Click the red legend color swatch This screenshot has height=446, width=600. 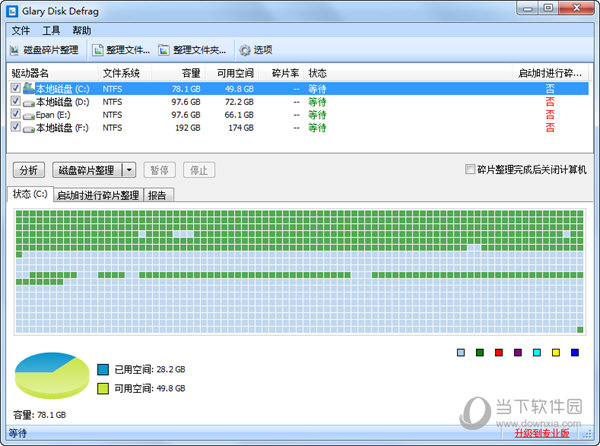coord(499,352)
